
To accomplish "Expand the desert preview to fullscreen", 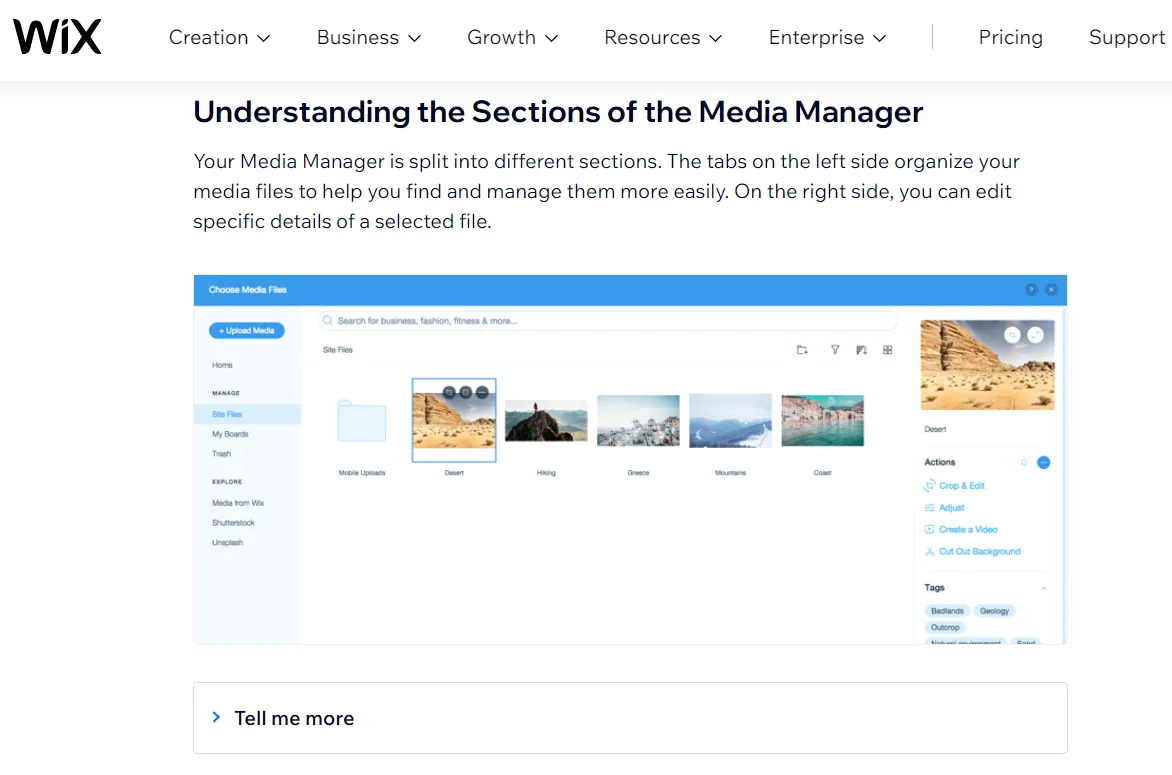I will click(x=1036, y=335).
